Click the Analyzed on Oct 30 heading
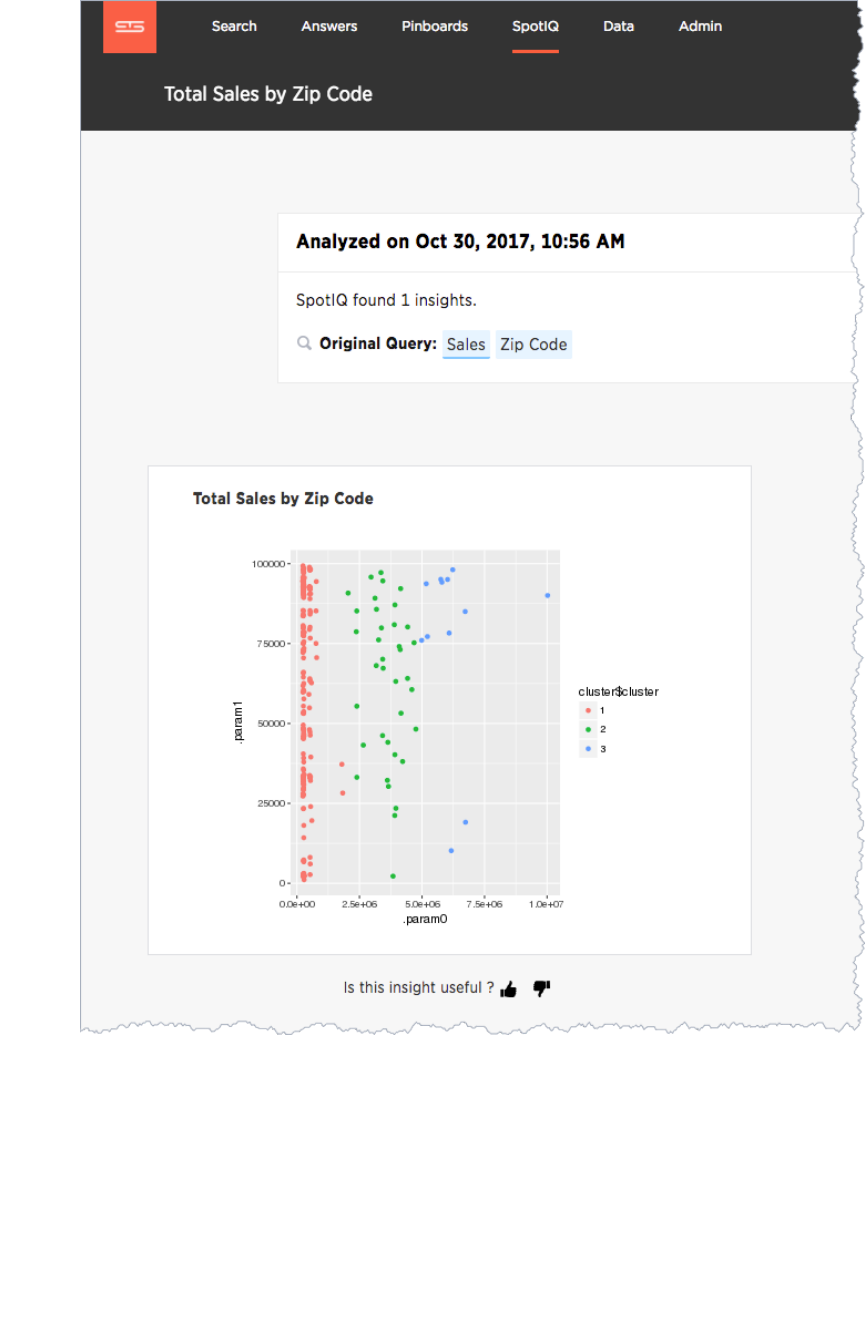This screenshot has width=865, height=1317. 460,241
